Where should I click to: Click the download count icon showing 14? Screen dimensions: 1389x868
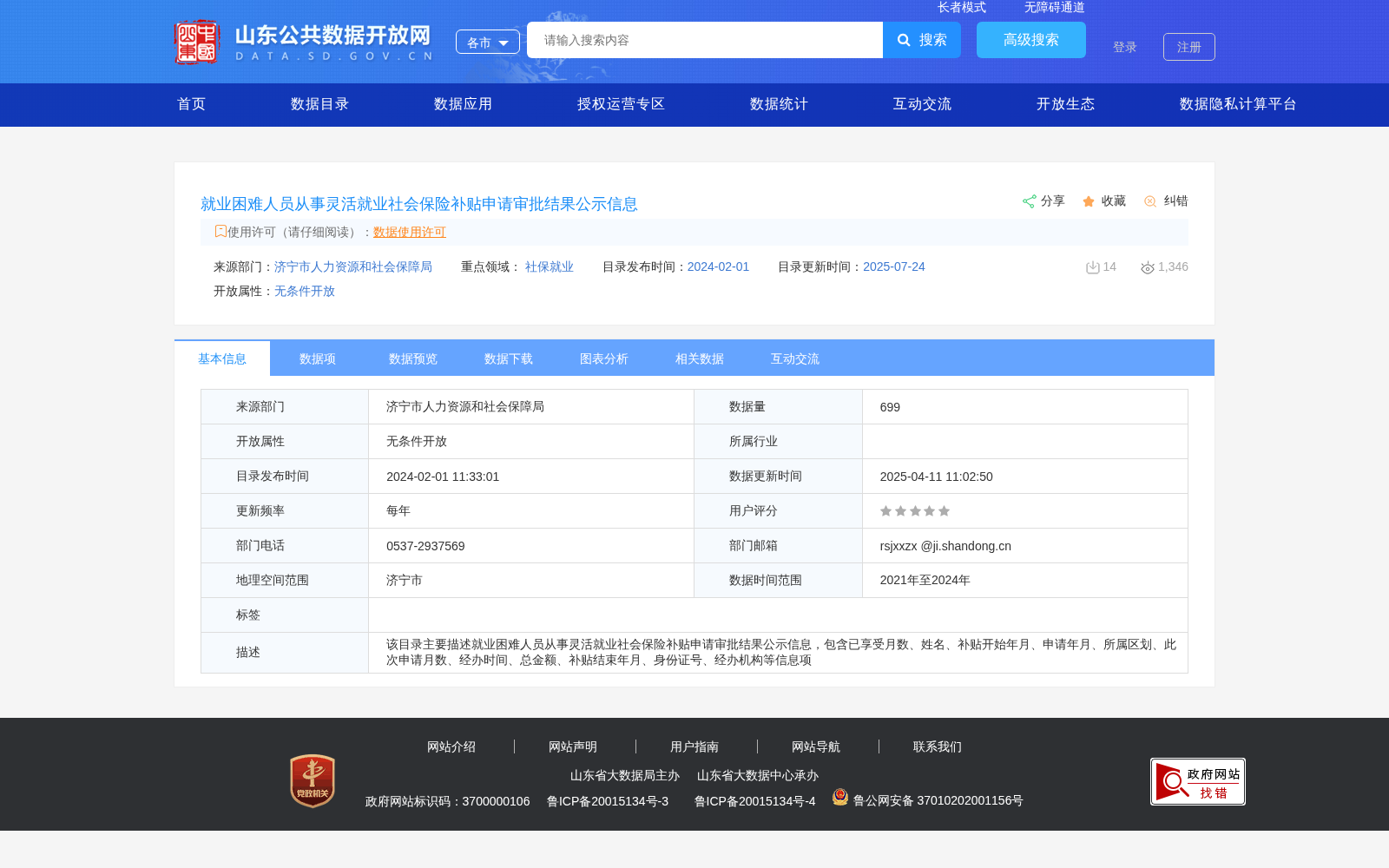pos(1093,267)
